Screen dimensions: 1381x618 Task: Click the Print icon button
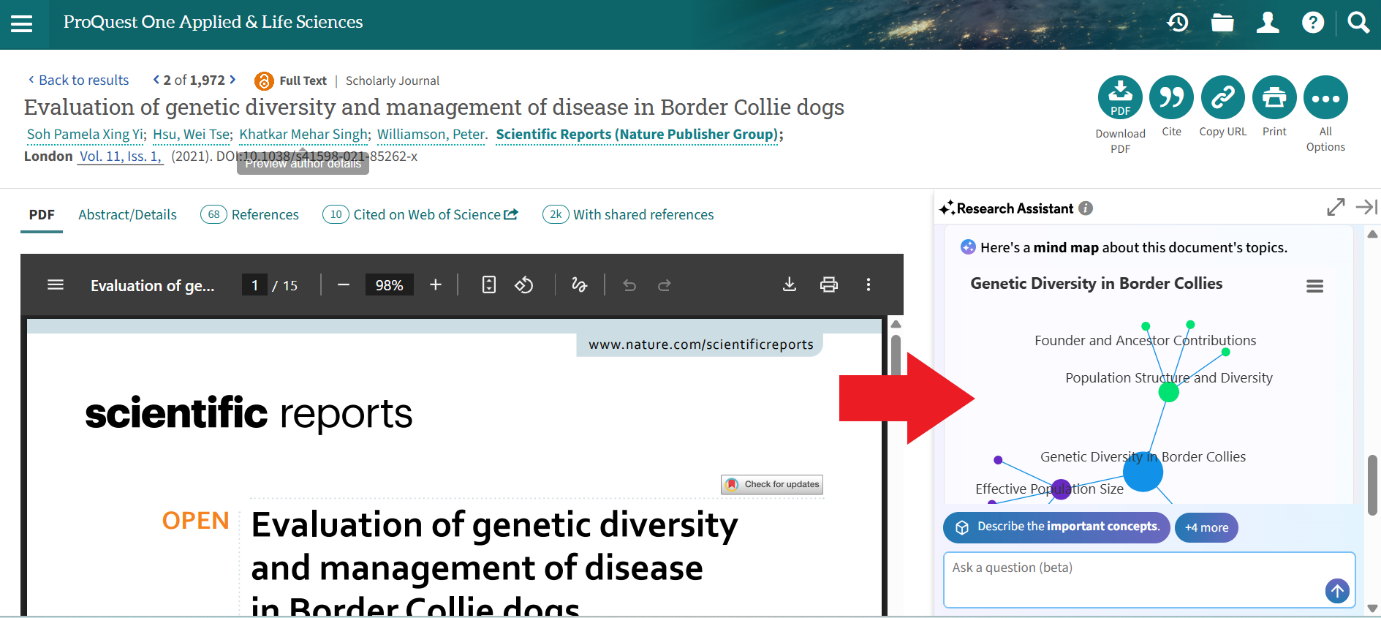point(1274,98)
